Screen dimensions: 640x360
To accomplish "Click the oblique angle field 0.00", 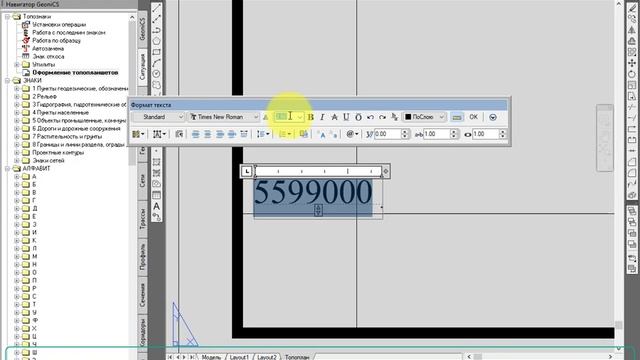I will [388, 134].
